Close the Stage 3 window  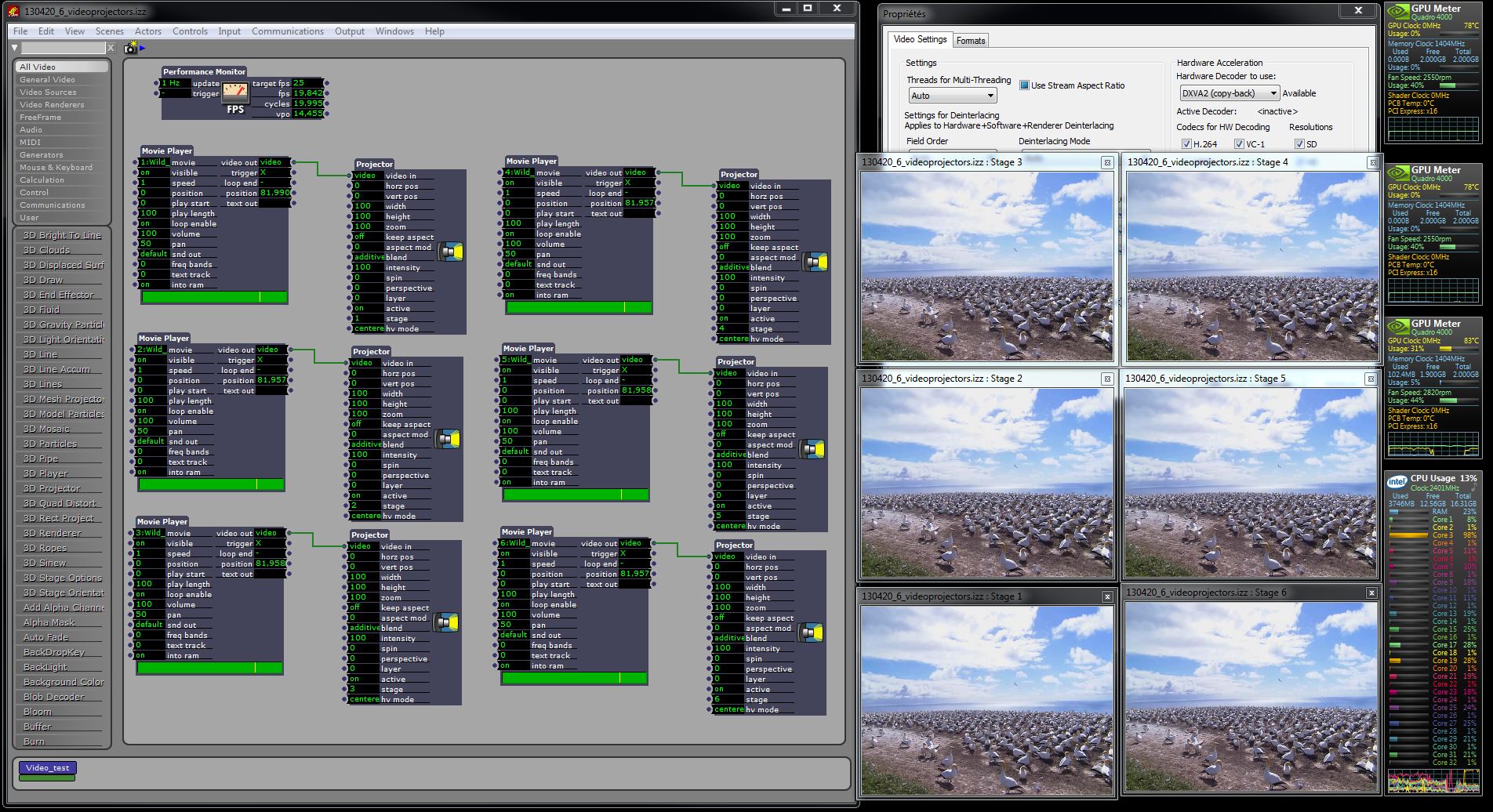coord(1107,162)
